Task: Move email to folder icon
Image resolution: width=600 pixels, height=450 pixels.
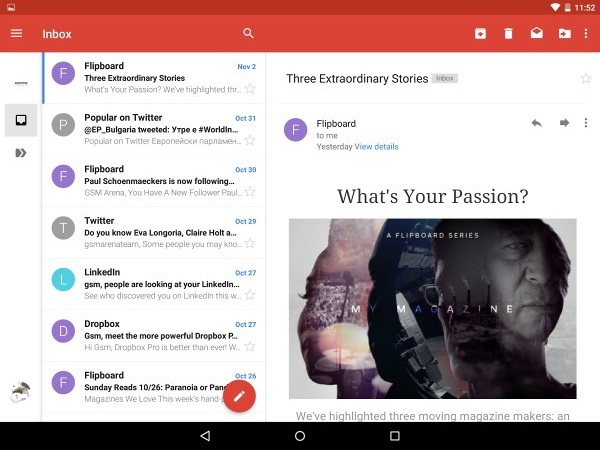Action: click(565, 34)
